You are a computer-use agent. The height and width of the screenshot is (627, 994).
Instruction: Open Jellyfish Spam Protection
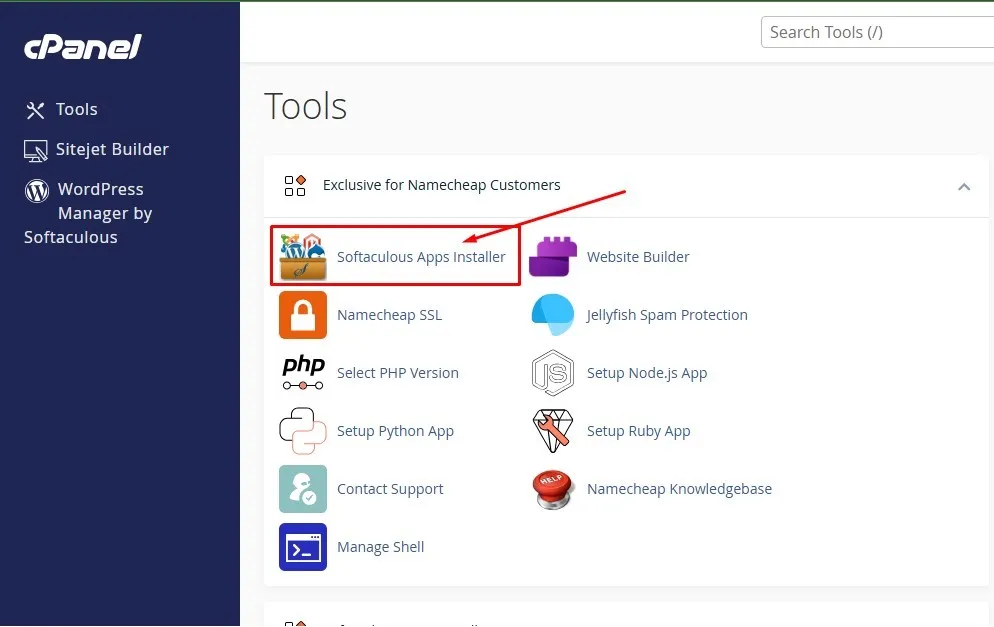667,315
